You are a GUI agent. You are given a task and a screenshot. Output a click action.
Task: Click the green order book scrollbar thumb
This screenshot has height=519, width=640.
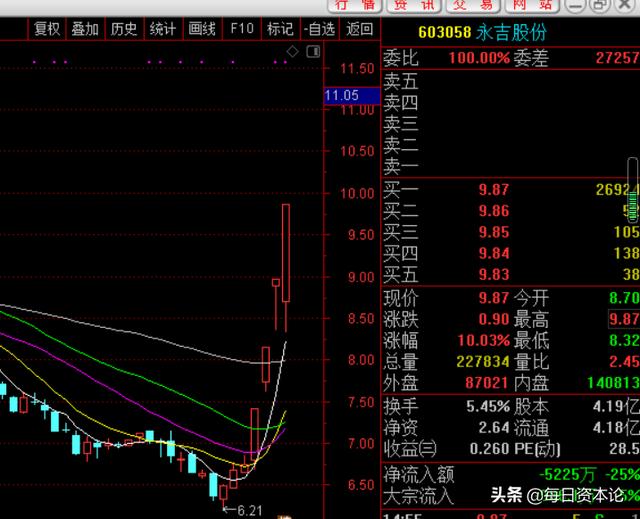pyautogui.click(x=633, y=205)
